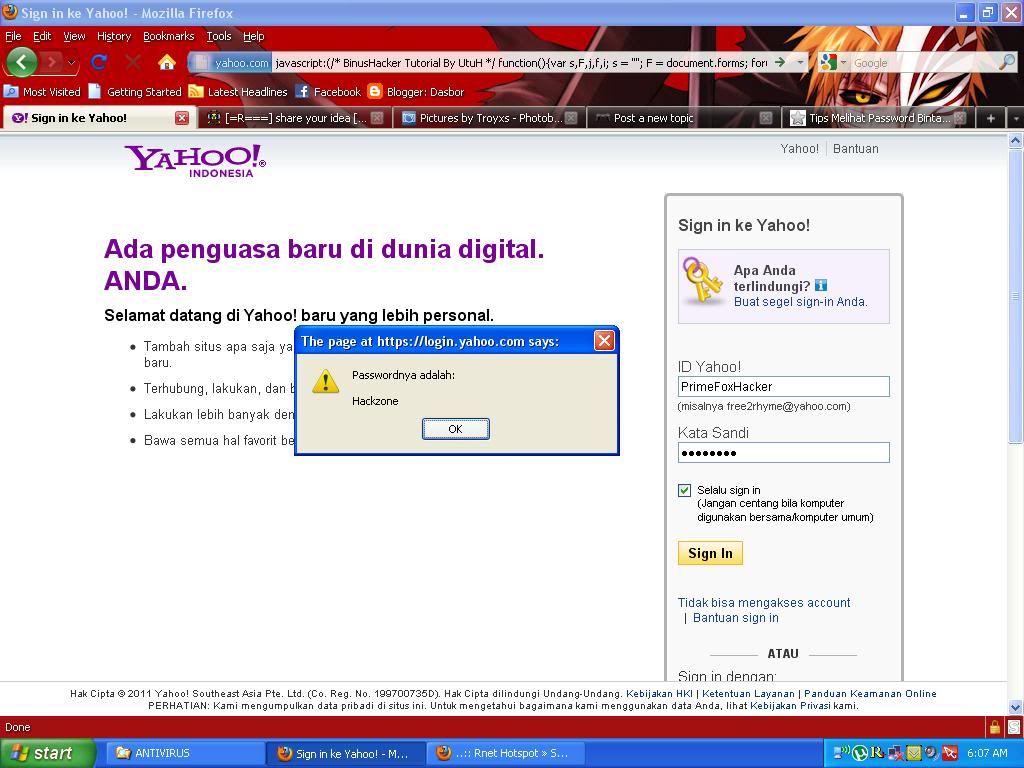The width and height of the screenshot is (1024, 768).
Task: Open the Latest Headlines feed bookmark
Action: [x=238, y=91]
